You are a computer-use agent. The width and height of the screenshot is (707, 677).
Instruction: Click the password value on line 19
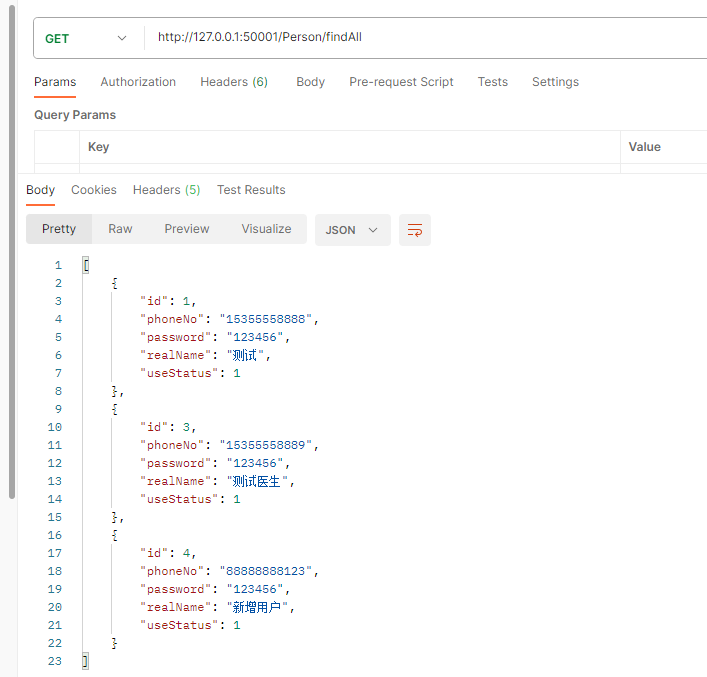255,589
